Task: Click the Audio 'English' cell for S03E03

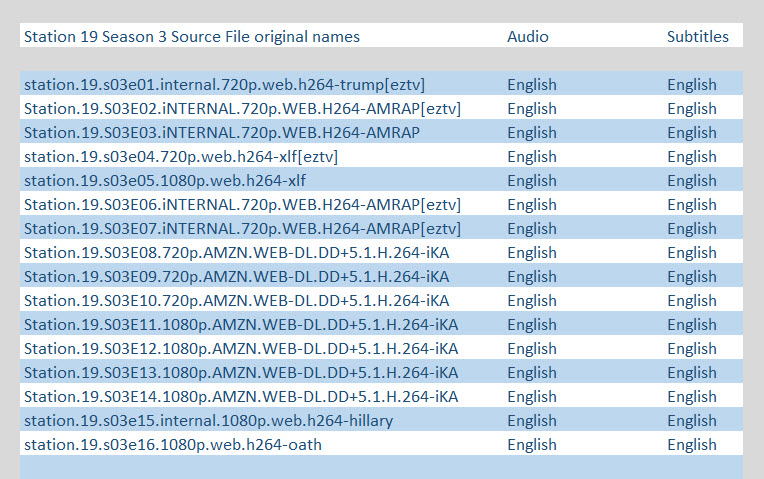Action: click(x=532, y=133)
